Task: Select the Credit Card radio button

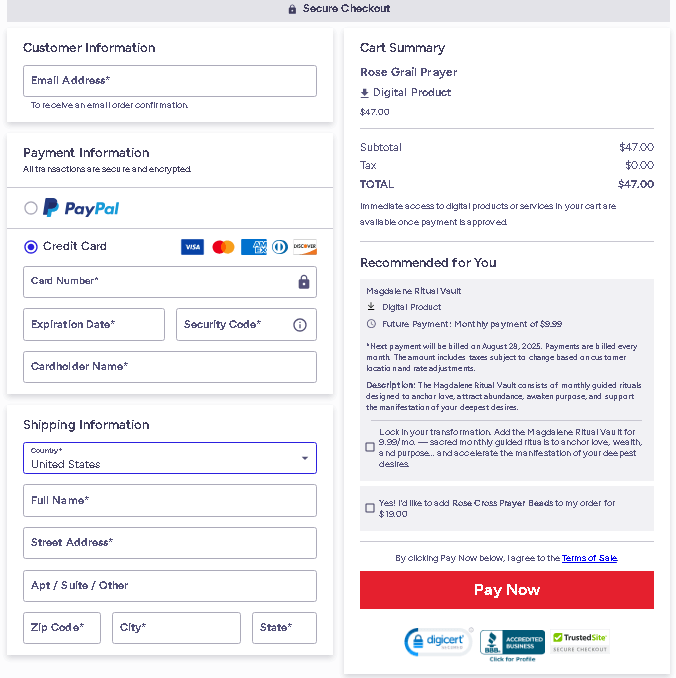Action: pyautogui.click(x=31, y=247)
